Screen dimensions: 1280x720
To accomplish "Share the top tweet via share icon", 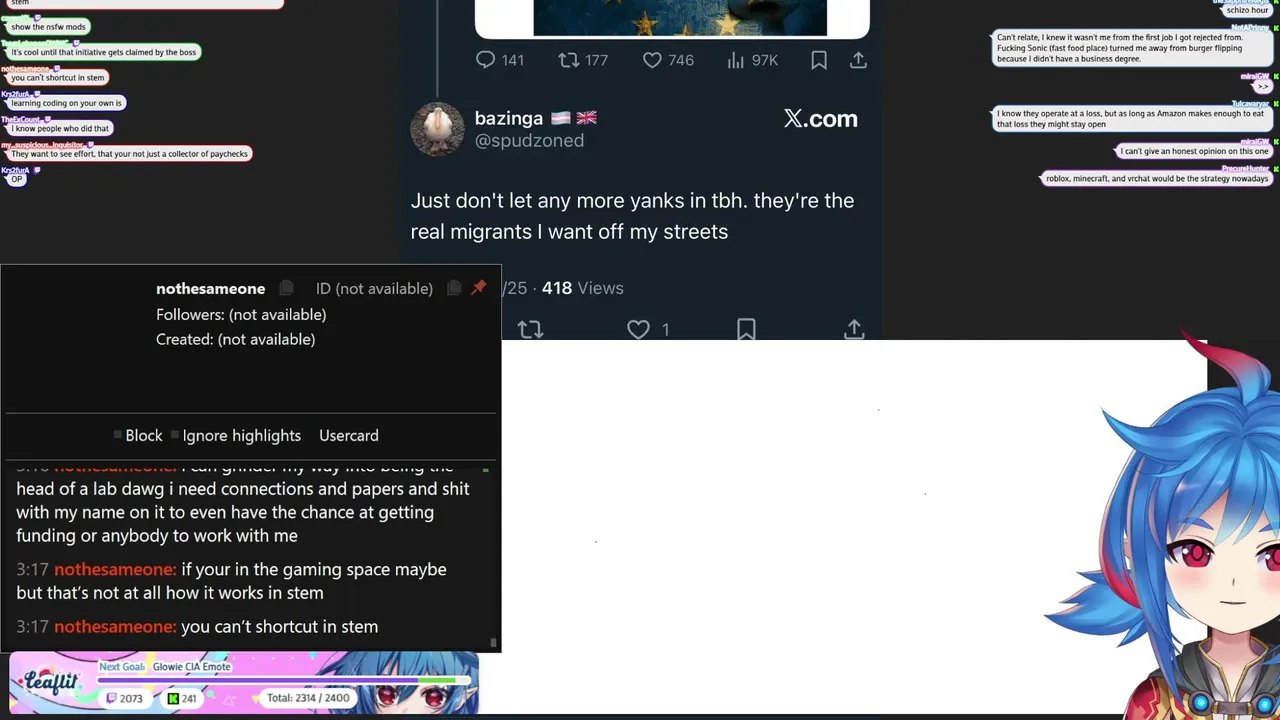I will (x=858, y=60).
